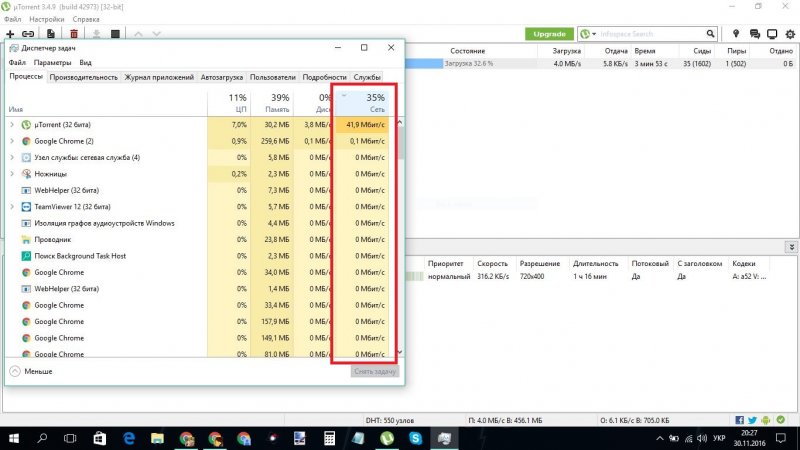Expand the µTorrent (32 бита) process row
Image resolution: width=800 pixels, height=450 pixels.
12,125
